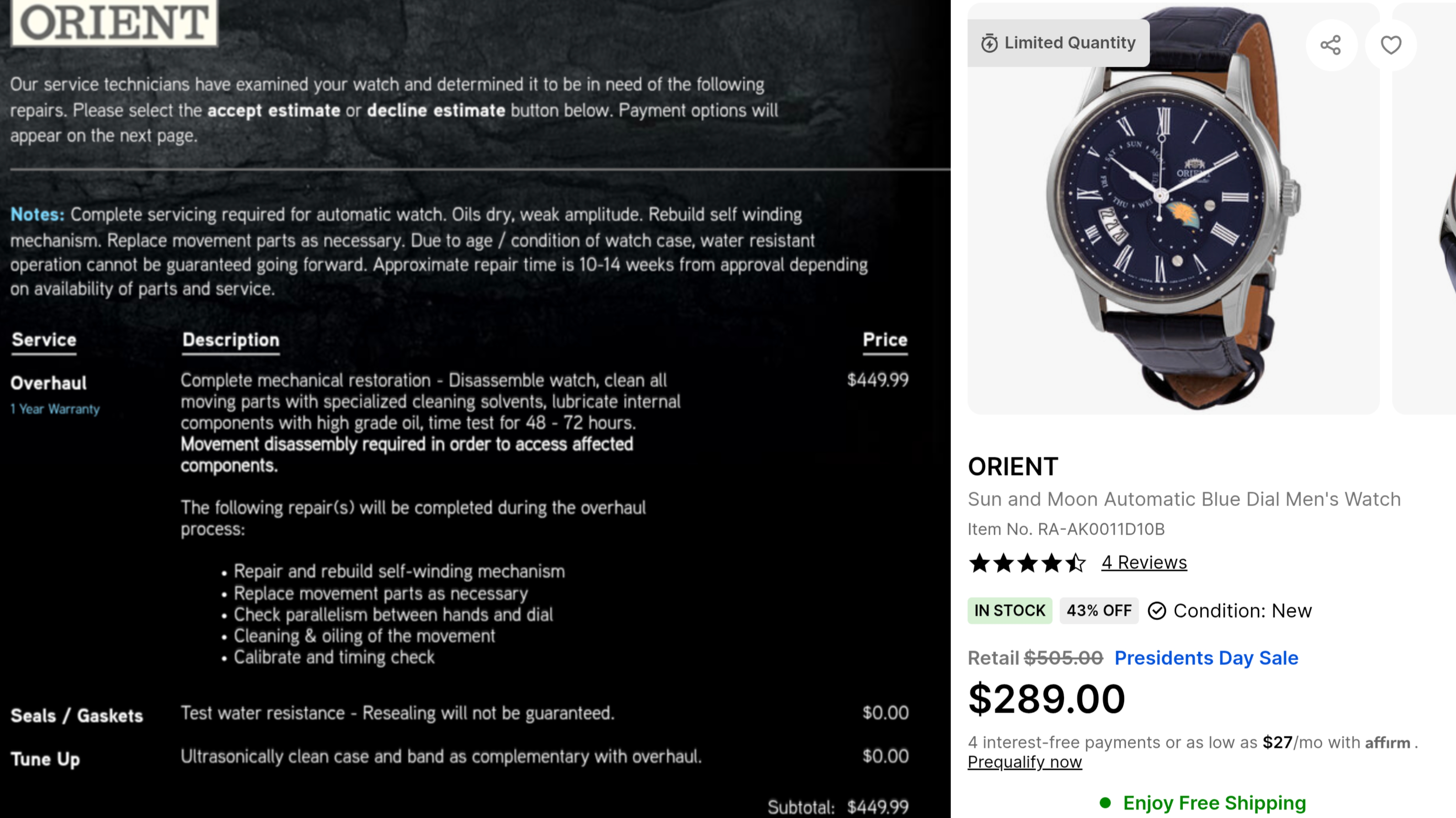
Task: Click the Limited Quantity timer icon
Action: coord(989,43)
